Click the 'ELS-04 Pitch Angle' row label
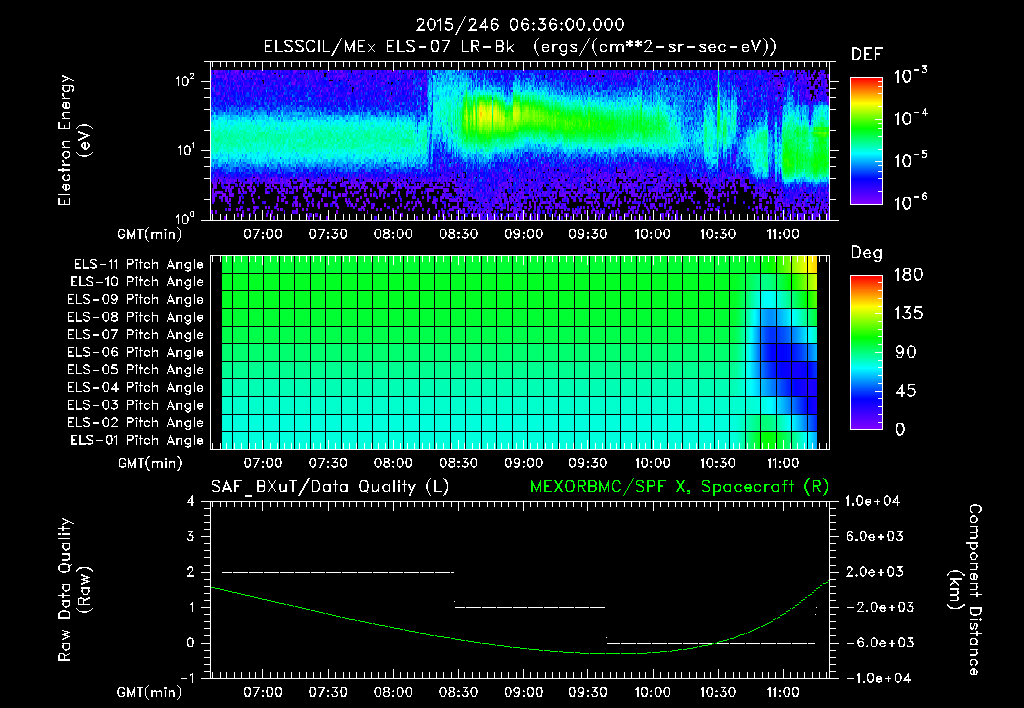This screenshot has height=708, width=1024. click(x=136, y=387)
